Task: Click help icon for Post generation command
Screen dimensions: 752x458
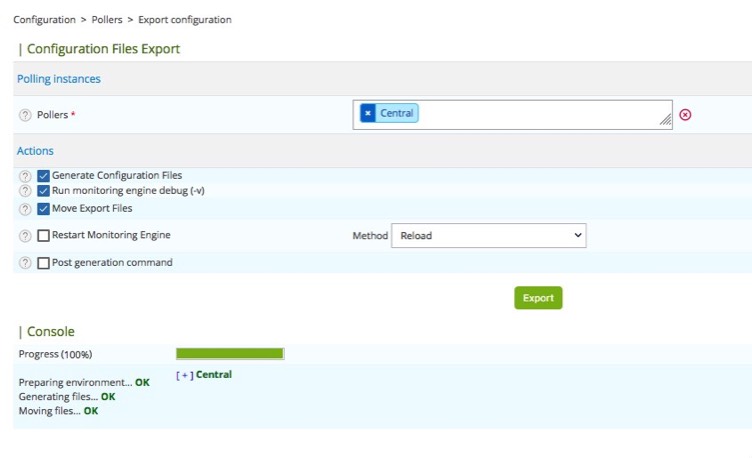Action: click(25, 263)
